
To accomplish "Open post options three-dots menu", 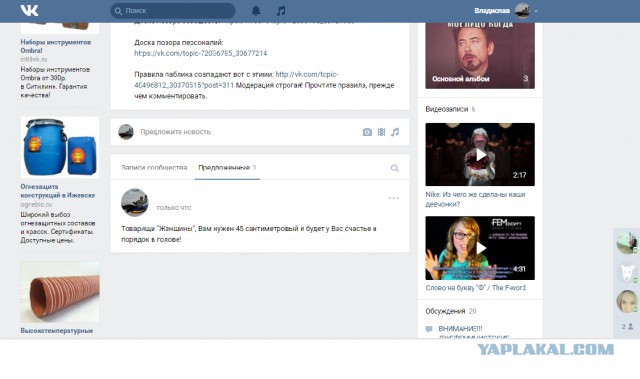I will click(393, 198).
